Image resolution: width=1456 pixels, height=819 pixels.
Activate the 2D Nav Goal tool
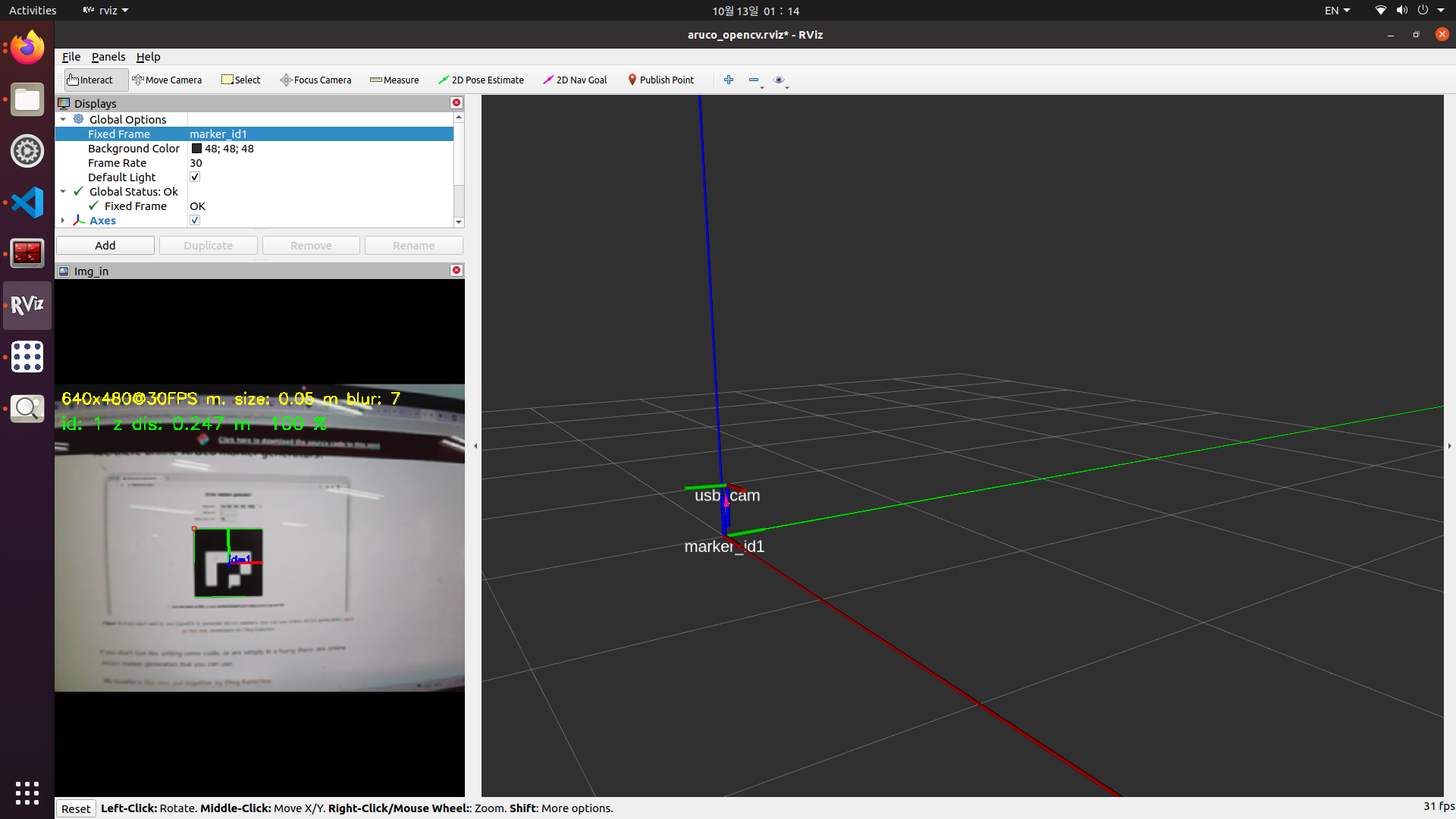575,80
